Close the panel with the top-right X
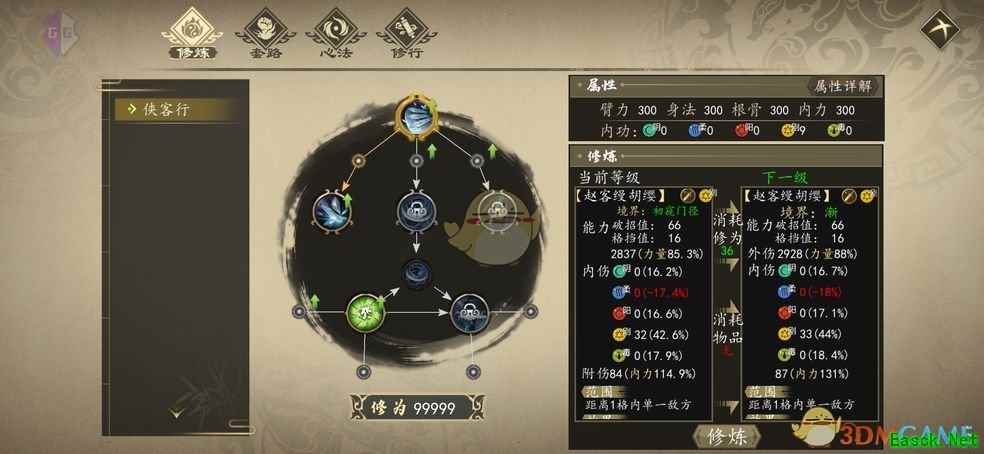This screenshot has height=454, width=984. click(939, 29)
